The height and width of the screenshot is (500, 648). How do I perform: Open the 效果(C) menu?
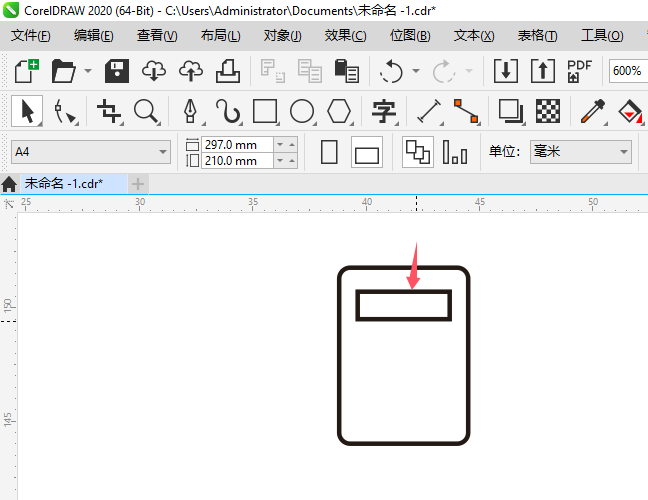click(x=345, y=36)
